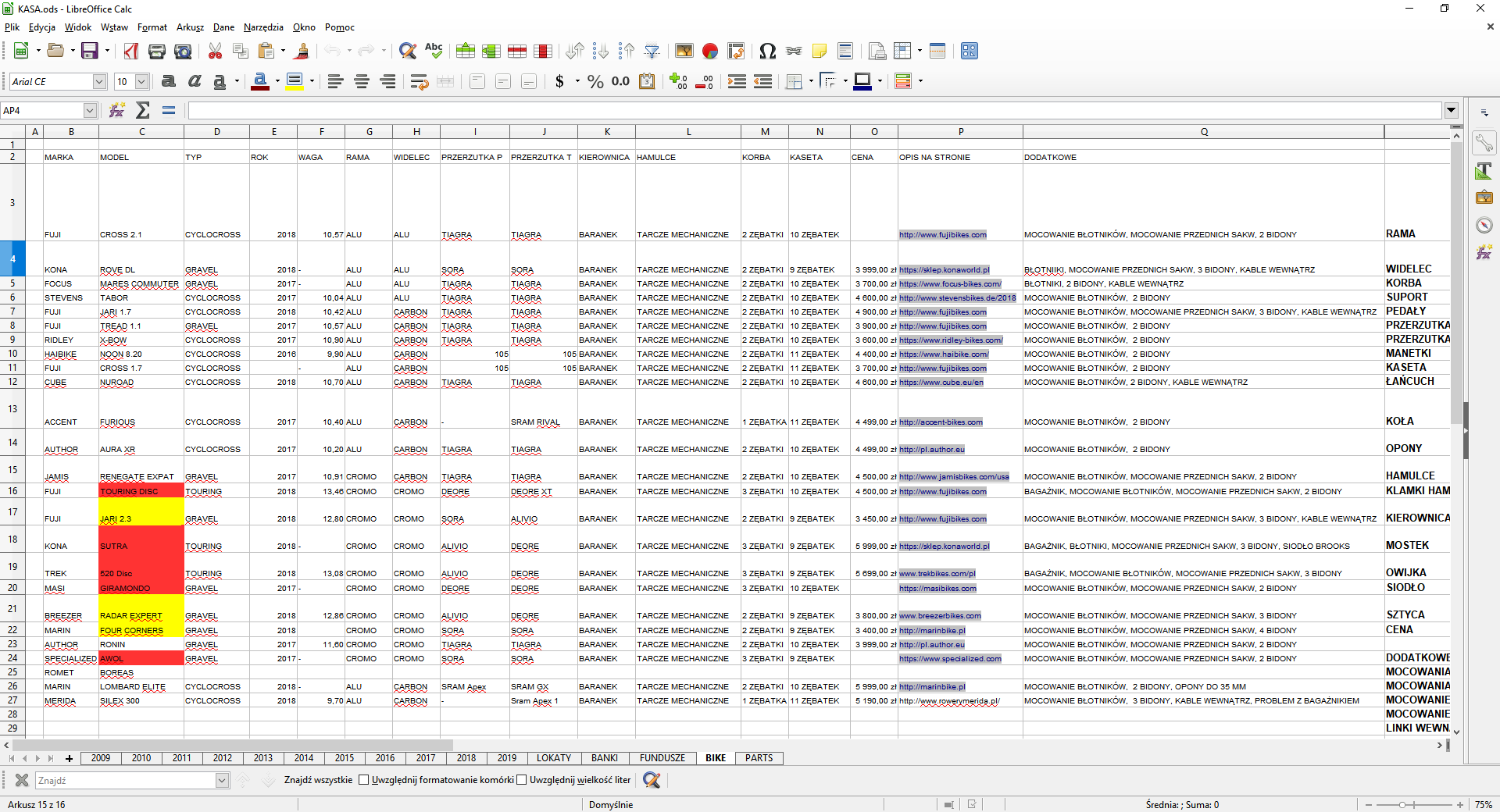Image resolution: width=1500 pixels, height=812 pixels.
Task: Open sidebar Navigator compass panel
Action: click(x=1484, y=225)
